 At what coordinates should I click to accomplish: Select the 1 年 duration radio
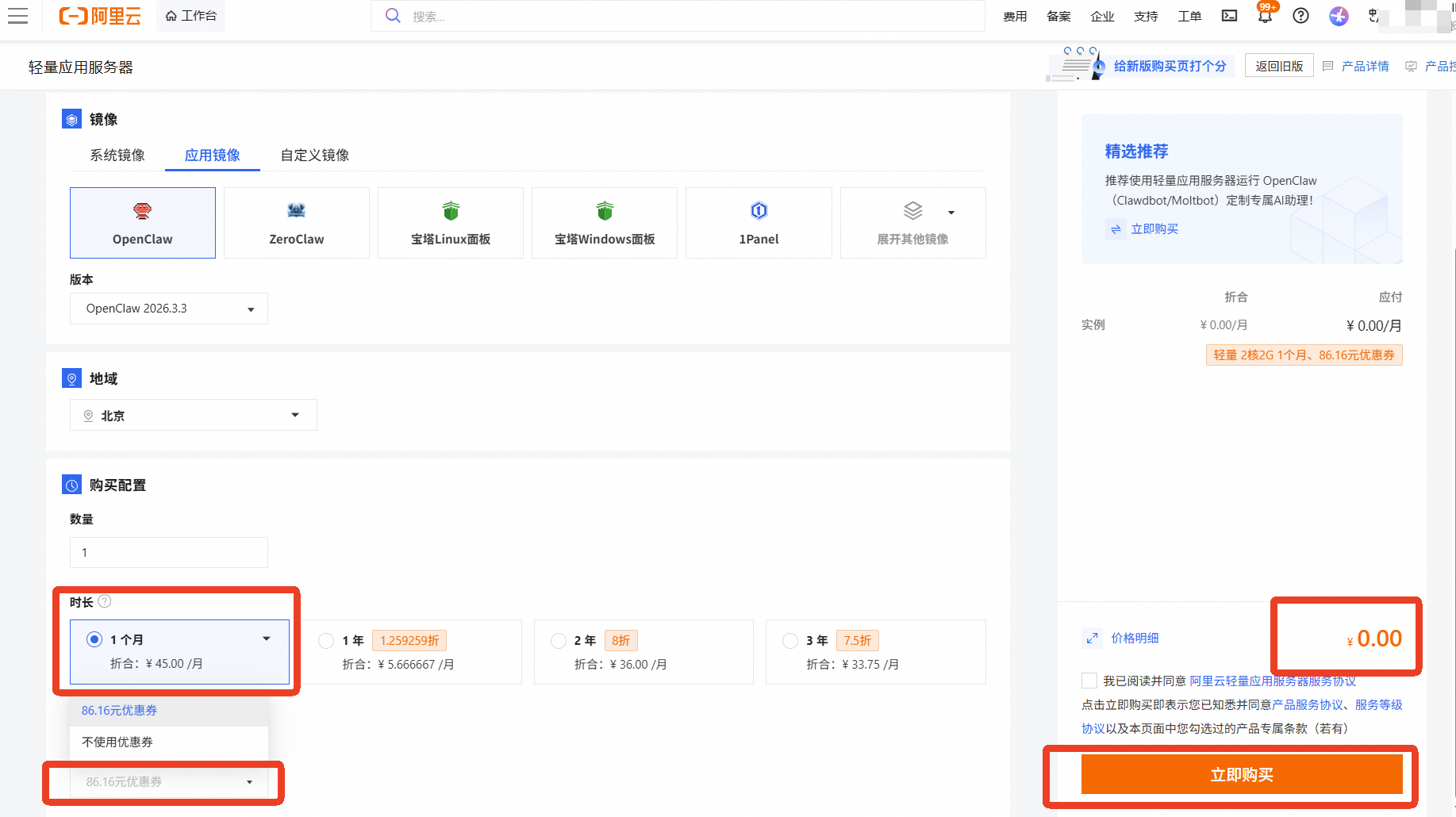(x=326, y=640)
